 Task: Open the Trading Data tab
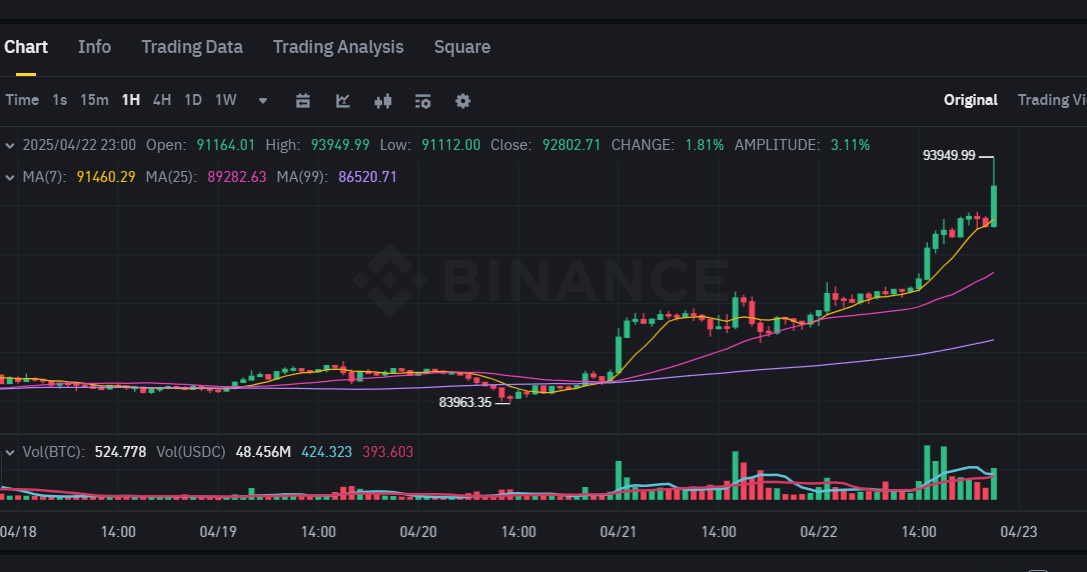pyautogui.click(x=192, y=47)
